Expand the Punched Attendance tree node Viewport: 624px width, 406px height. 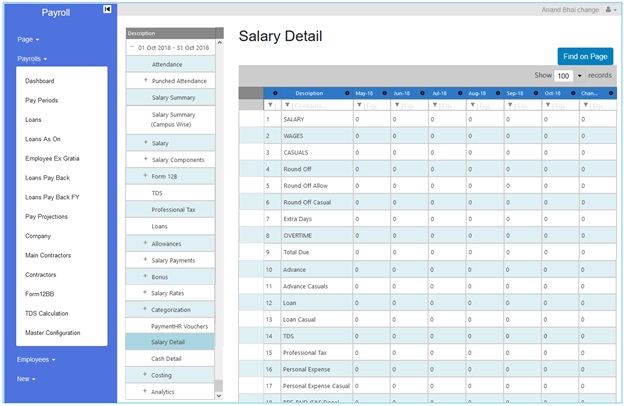pyautogui.click(x=146, y=79)
